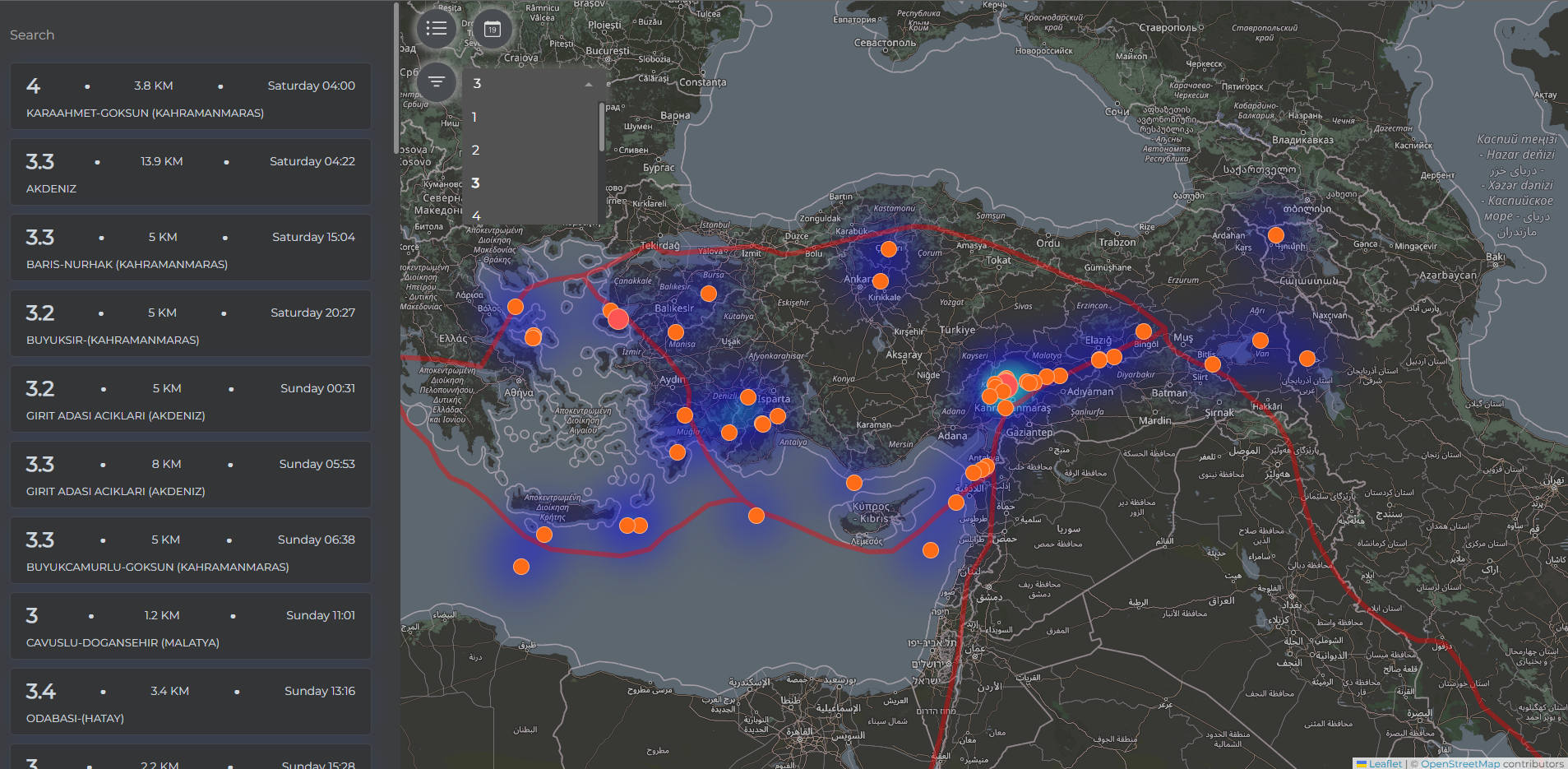Click earthquake marker near Manisa
Image resolution: width=1568 pixels, height=769 pixels.
point(676,332)
